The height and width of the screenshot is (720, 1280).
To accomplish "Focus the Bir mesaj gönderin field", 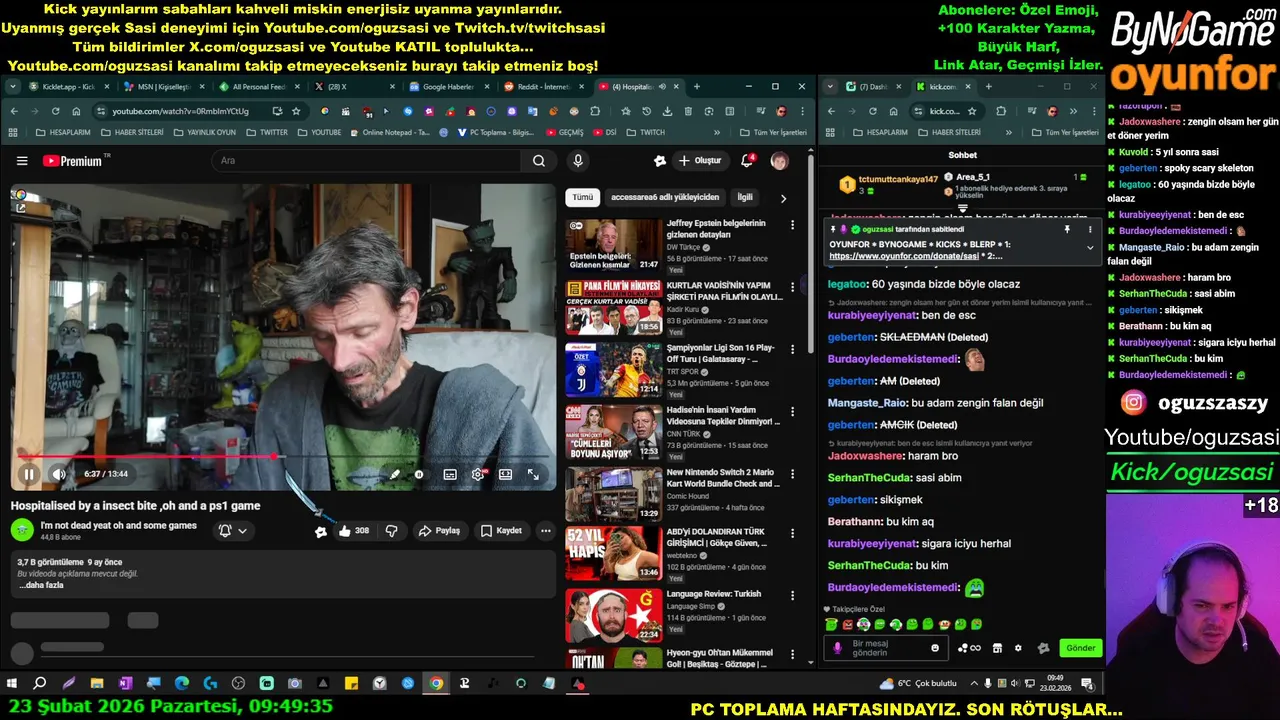I will click(886, 648).
